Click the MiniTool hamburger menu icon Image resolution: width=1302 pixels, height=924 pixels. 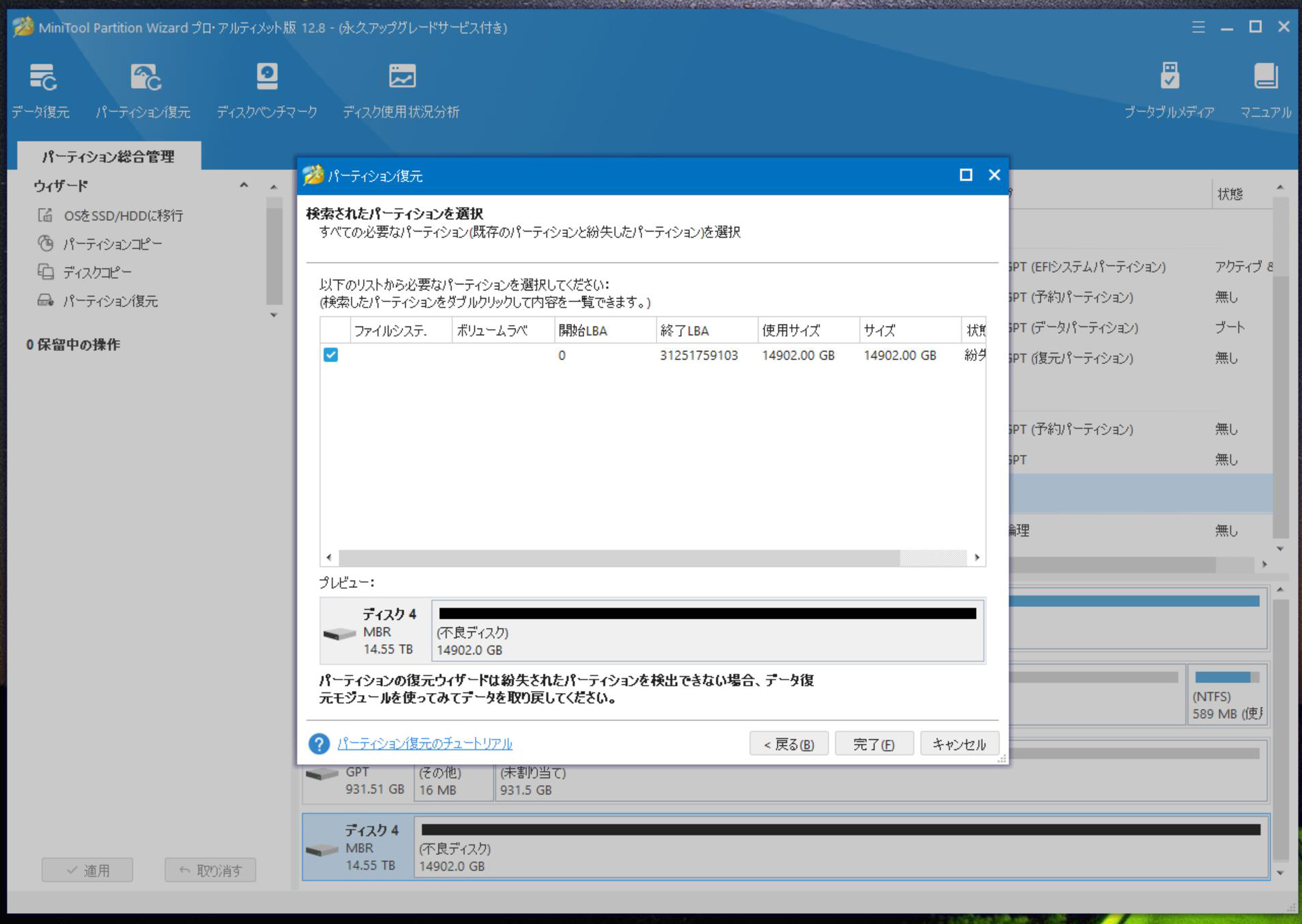1198,27
